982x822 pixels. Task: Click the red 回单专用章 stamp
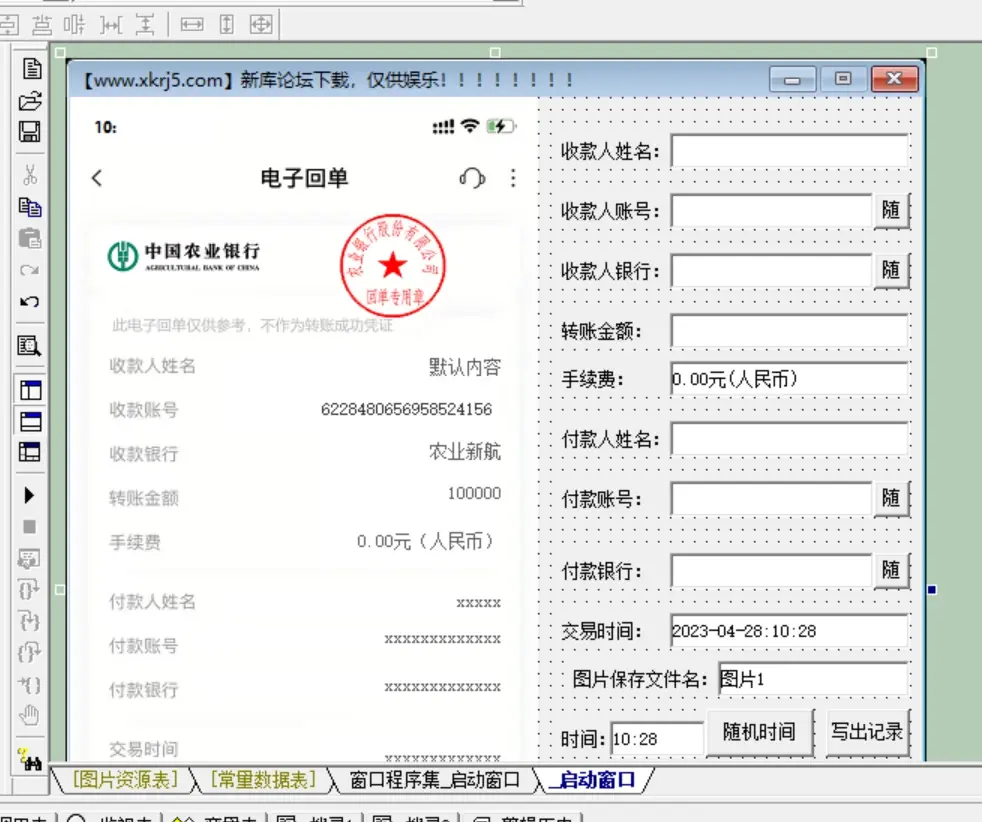pos(393,265)
